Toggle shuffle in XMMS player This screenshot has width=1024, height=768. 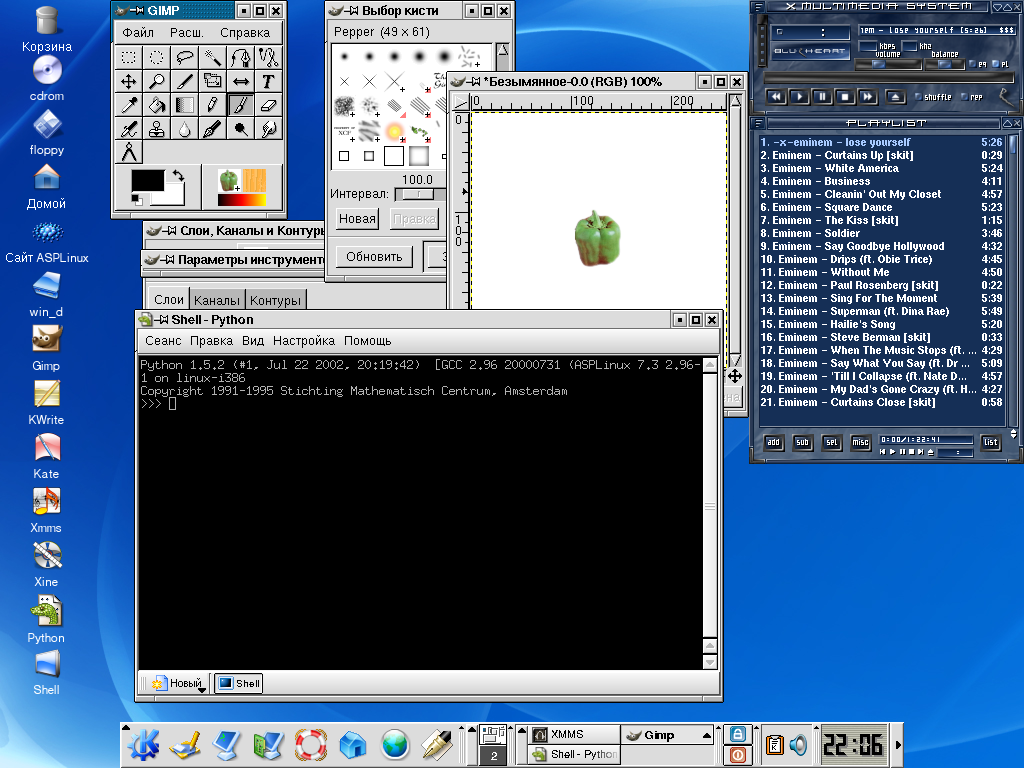(933, 97)
